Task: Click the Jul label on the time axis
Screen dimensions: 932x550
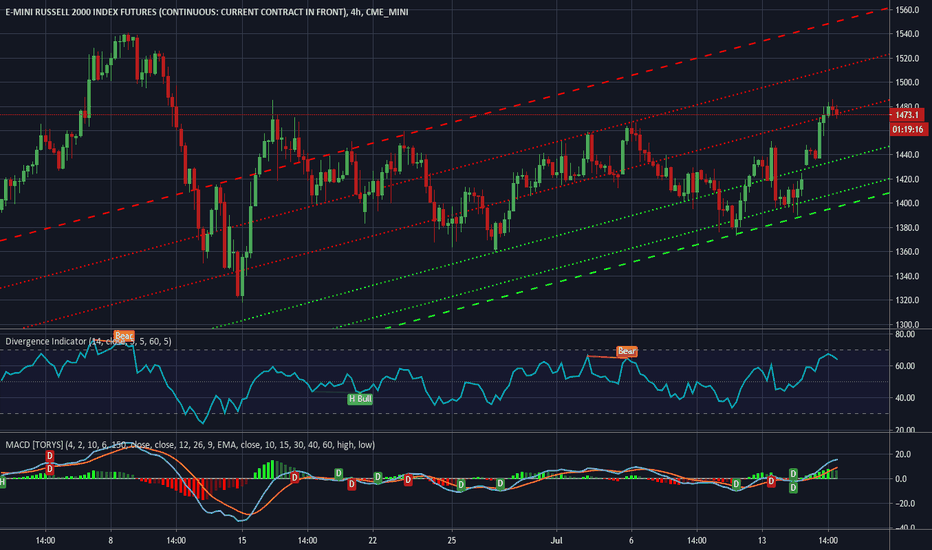Action: (x=556, y=540)
